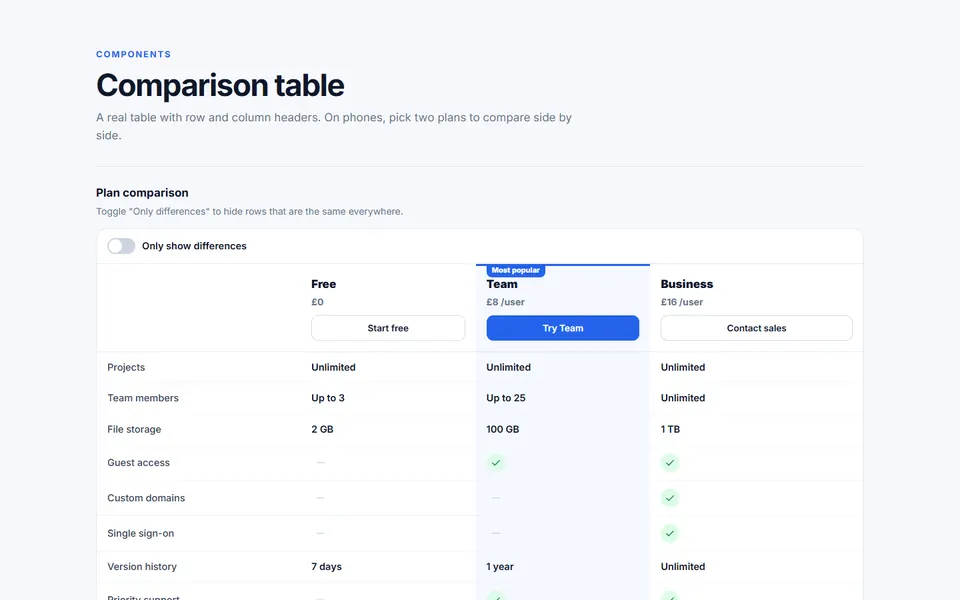Click the 2 GB storage cell
The image size is (960, 600).
[x=322, y=429]
